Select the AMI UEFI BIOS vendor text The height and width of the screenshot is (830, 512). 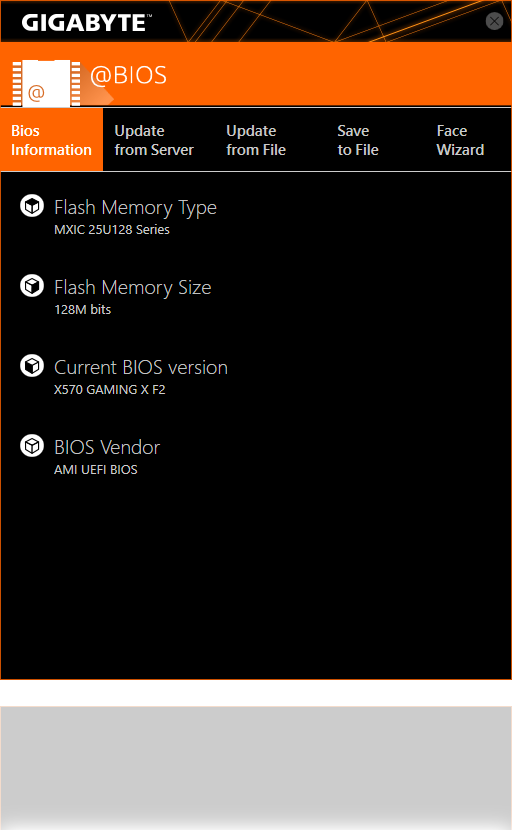(96, 470)
